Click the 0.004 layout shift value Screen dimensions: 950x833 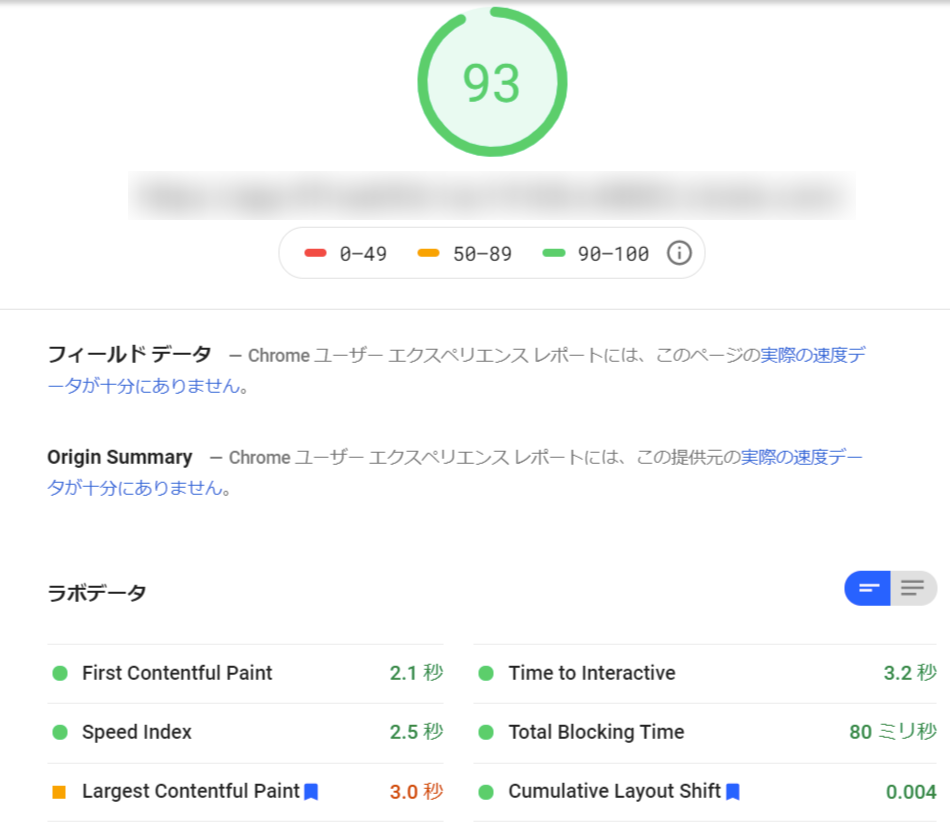911,792
